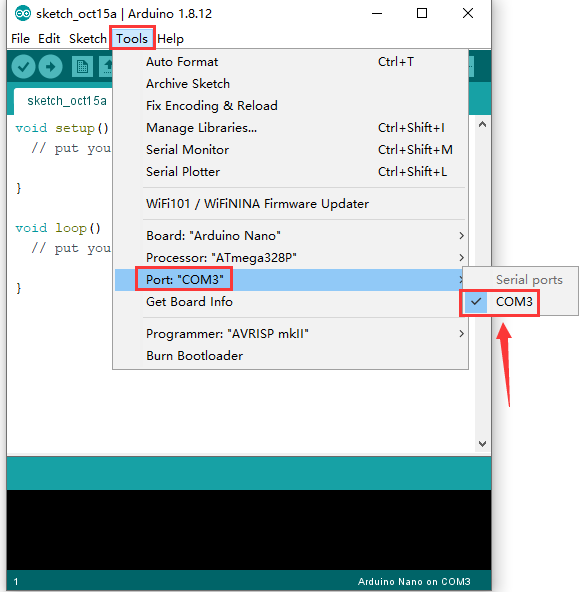The image size is (584, 592).
Task: Launch Serial Plotter from menu
Action: point(290,172)
